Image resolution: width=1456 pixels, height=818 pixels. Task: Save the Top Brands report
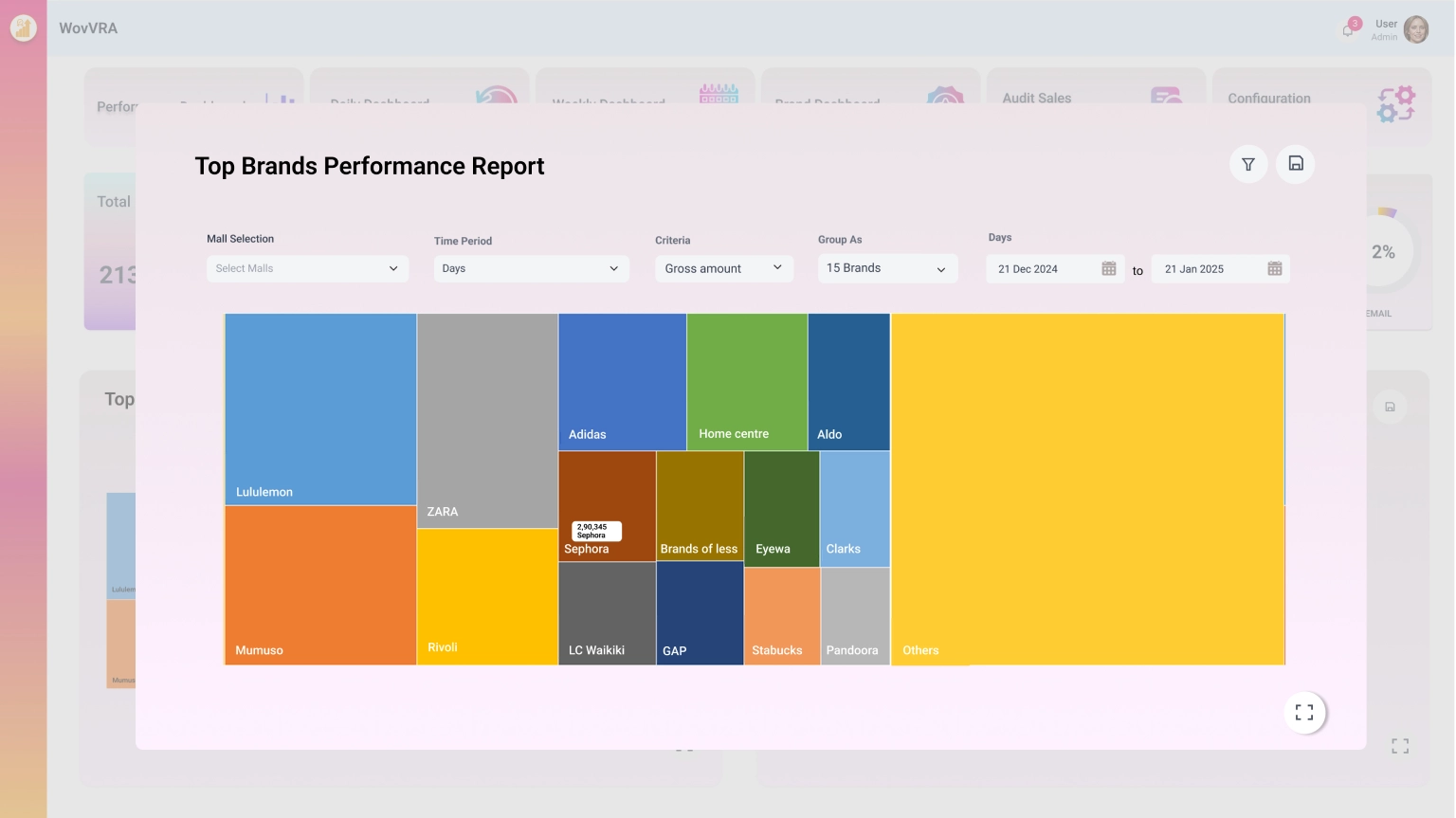[1296, 164]
